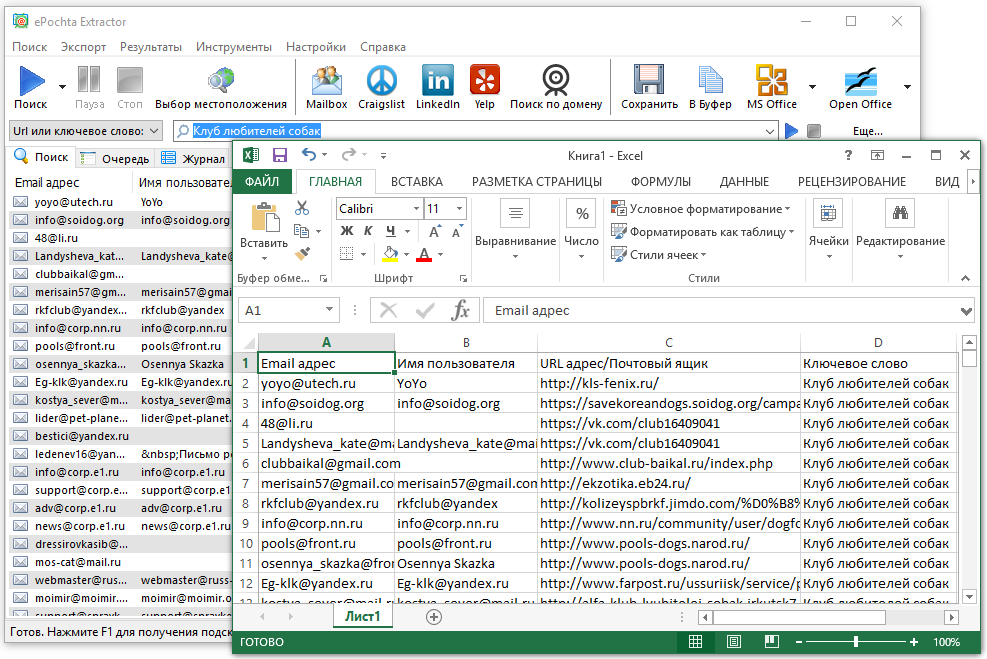
Task: Export via Open Office icon
Action: tap(860, 81)
